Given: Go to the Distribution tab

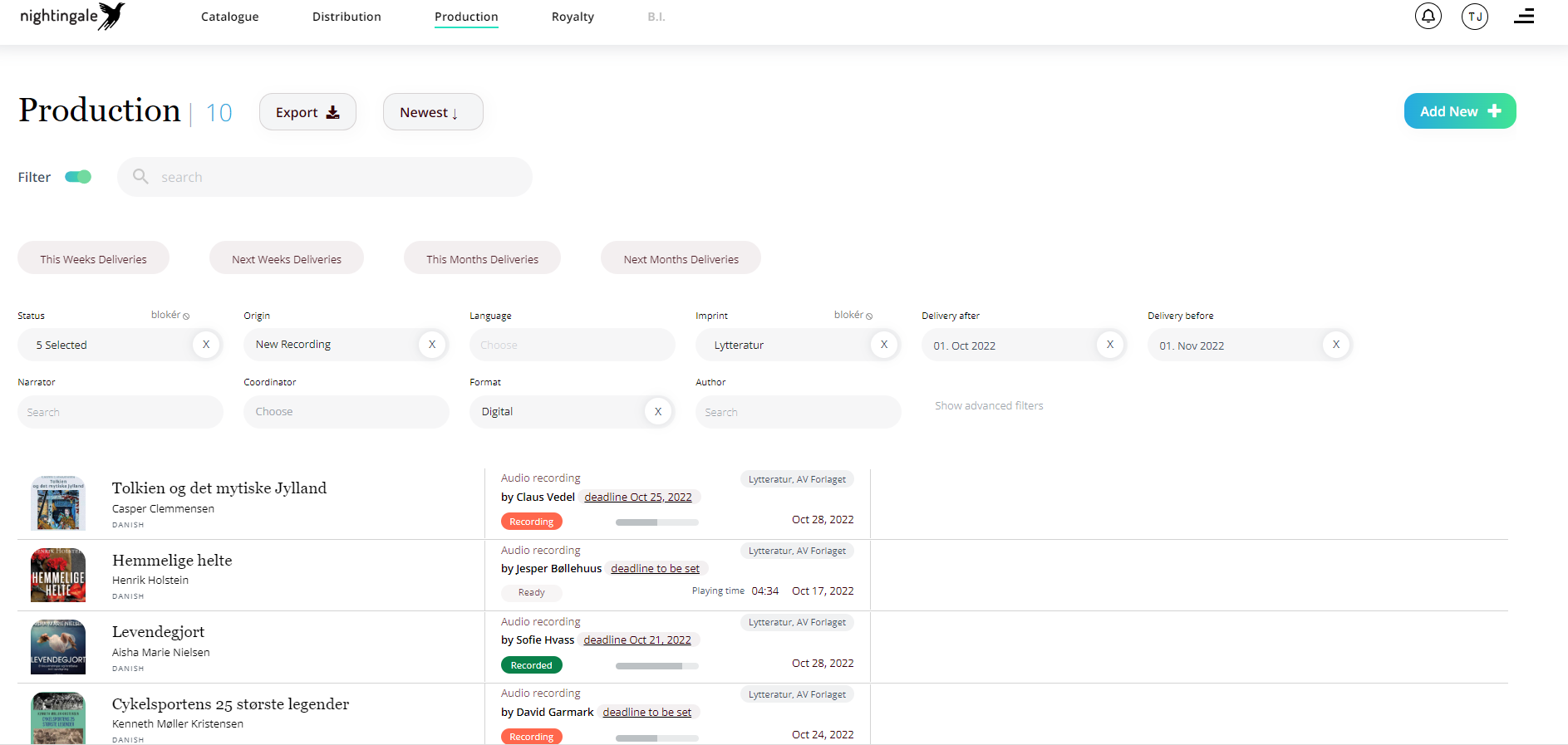Looking at the screenshot, I should (x=347, y=17).
